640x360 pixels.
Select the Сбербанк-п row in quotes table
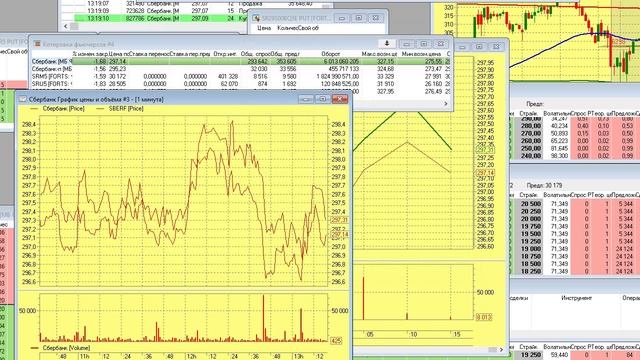click(x=242, y=69)
